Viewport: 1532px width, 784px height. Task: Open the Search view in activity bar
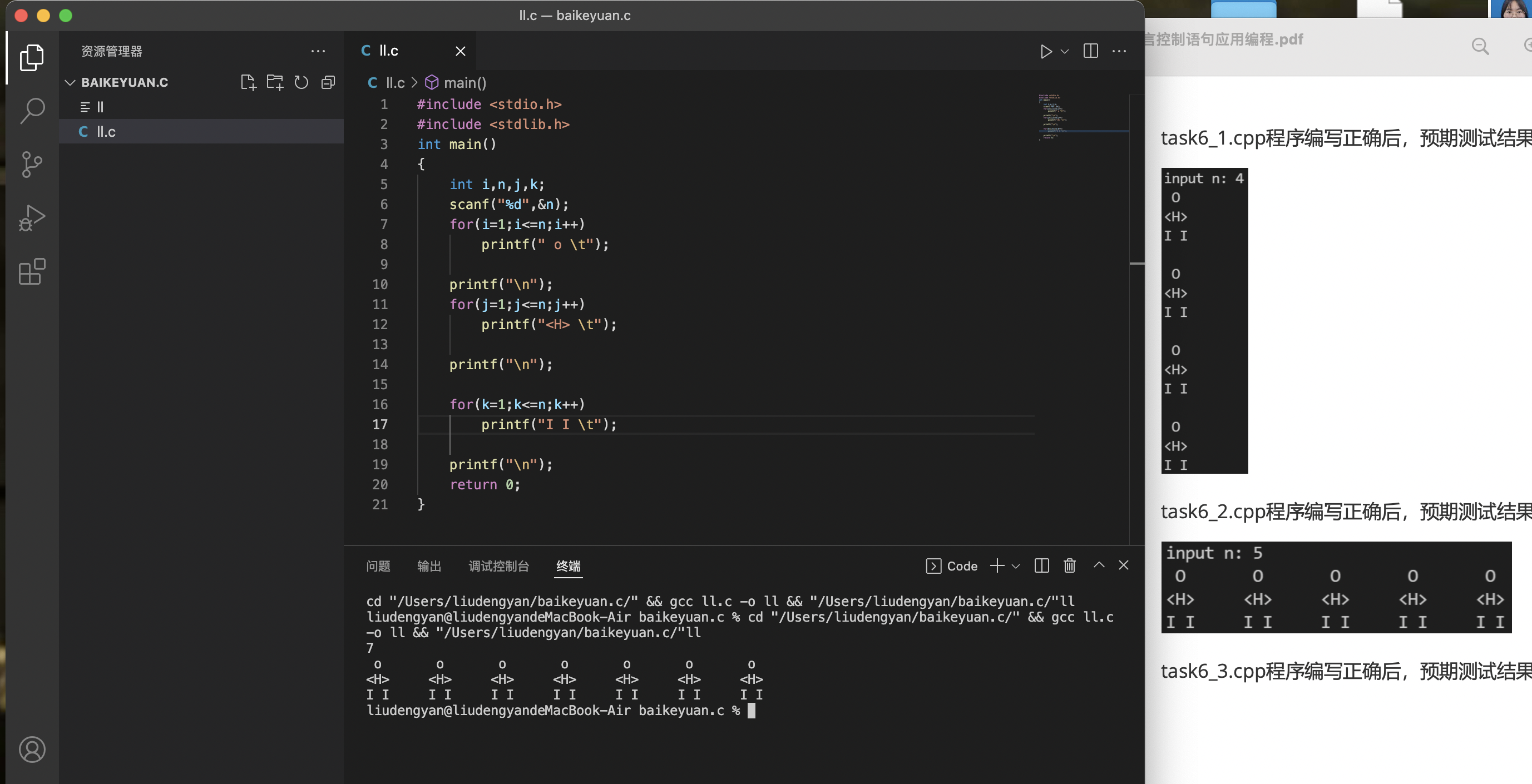tap(32, 110)
